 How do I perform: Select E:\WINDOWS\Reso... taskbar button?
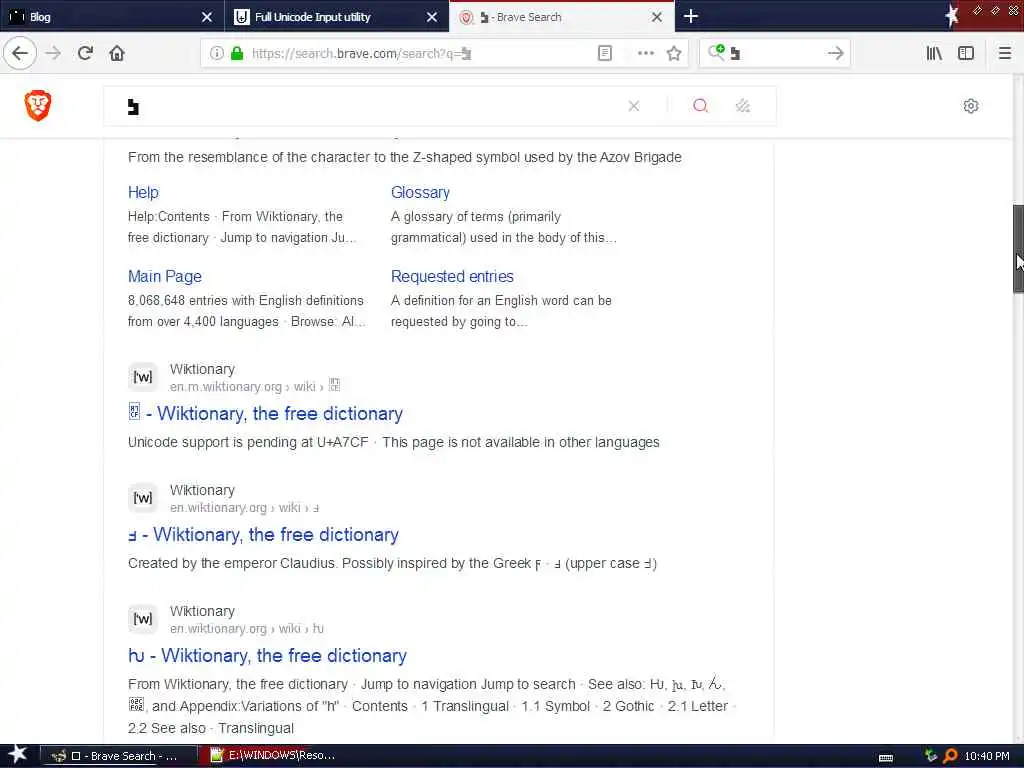click(273, 756)
